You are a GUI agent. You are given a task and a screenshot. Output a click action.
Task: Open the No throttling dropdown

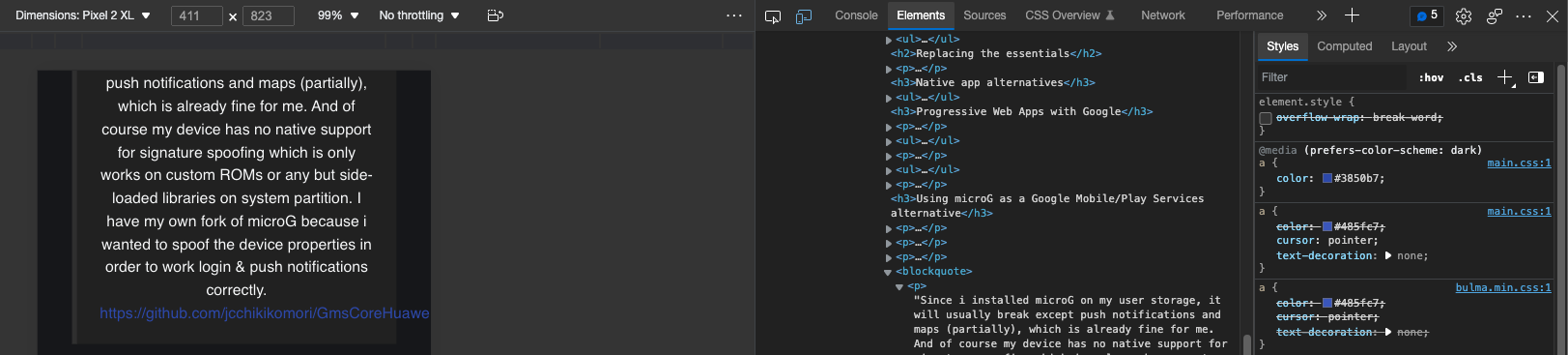pos(419,15)
